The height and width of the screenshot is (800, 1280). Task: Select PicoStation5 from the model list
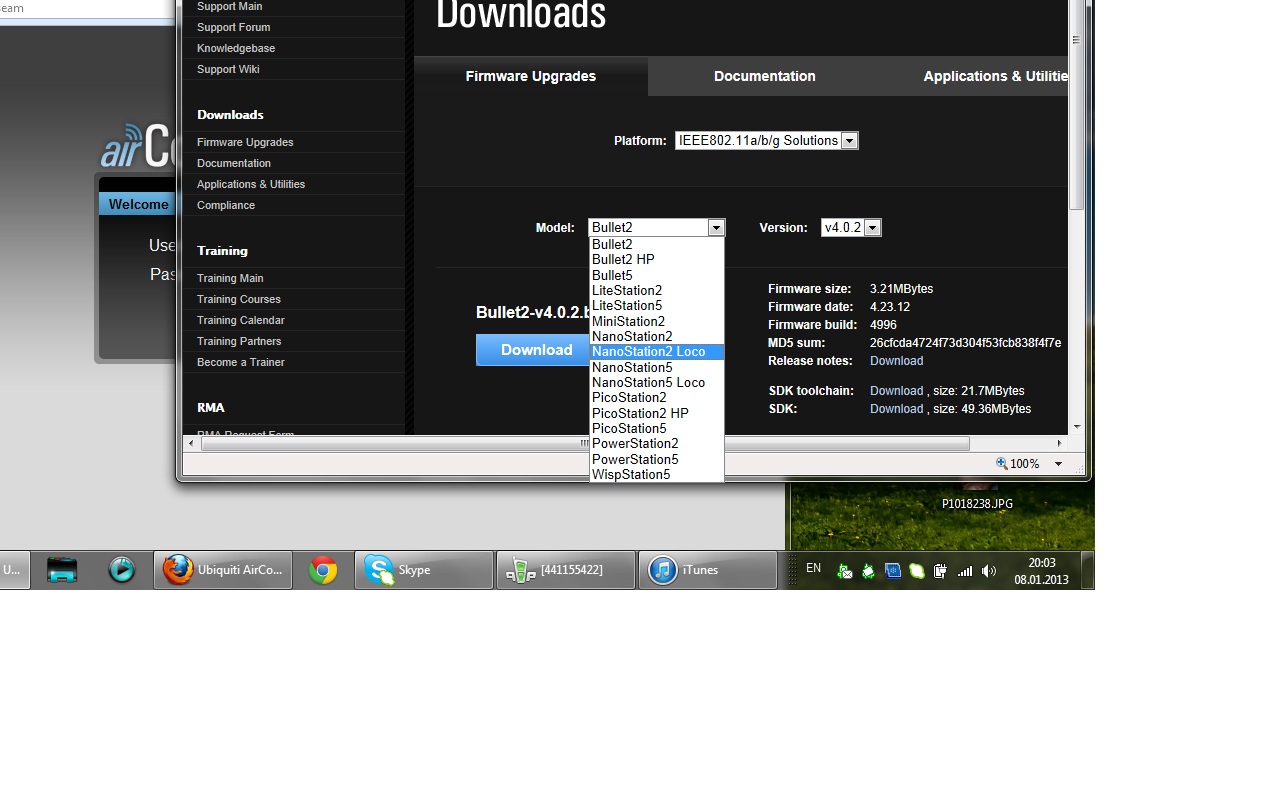(656, 428)
